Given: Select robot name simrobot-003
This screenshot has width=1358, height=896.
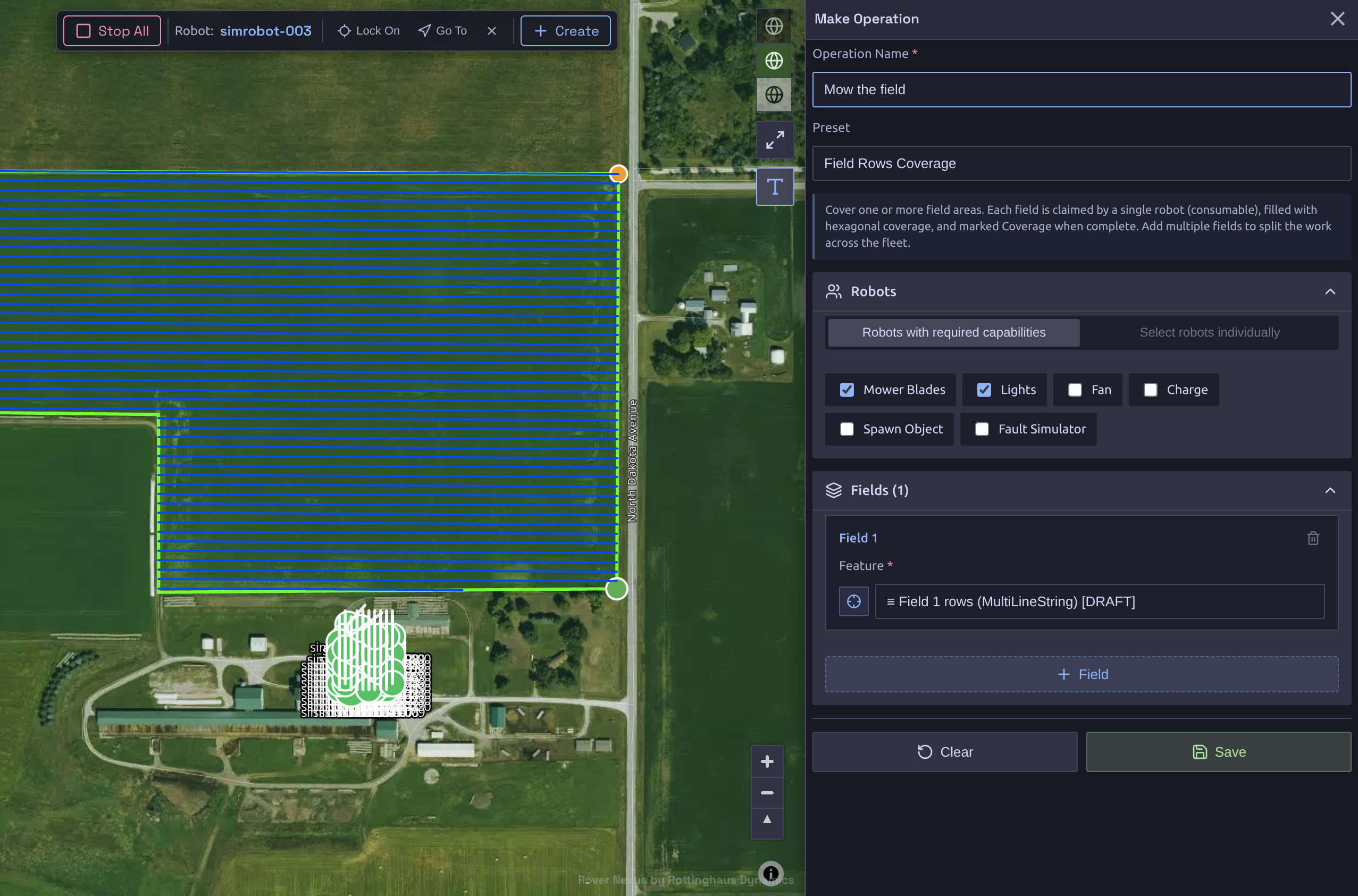Looking at the screenshot, I should point(266,31).
